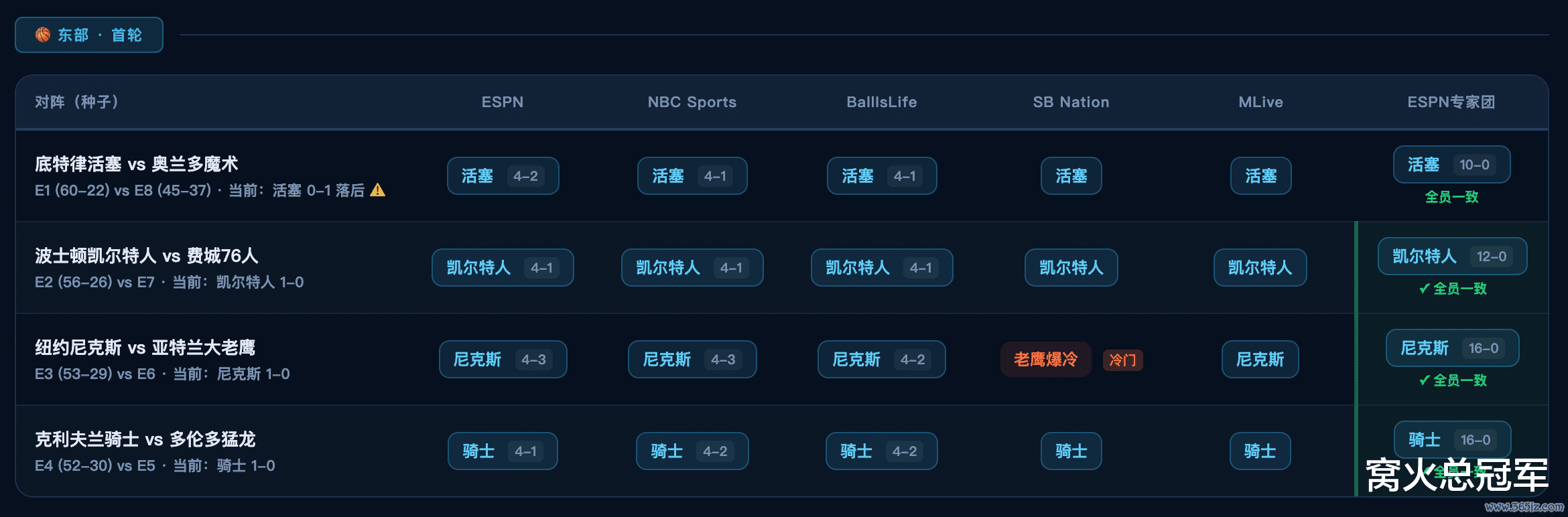This screenshot has height=517, width=1568.
Task: Click expert panel 凯尔特人 12–0 chip
Action: click(1452, 256)
